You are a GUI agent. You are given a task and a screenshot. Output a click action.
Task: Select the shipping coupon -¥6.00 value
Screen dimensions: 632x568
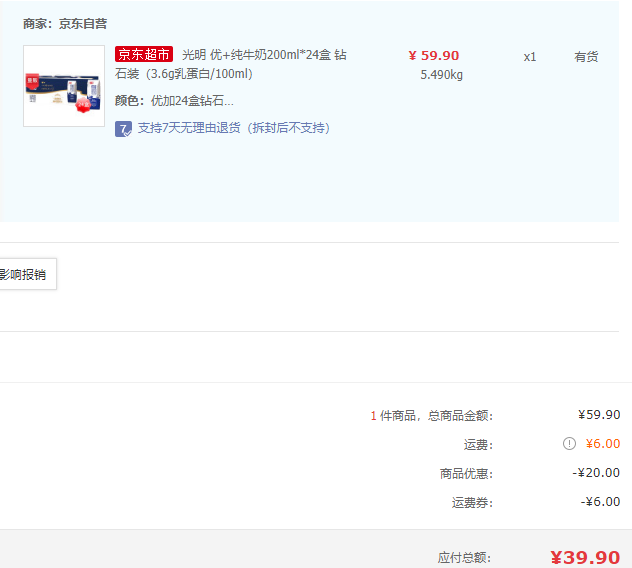coord(600,501)
